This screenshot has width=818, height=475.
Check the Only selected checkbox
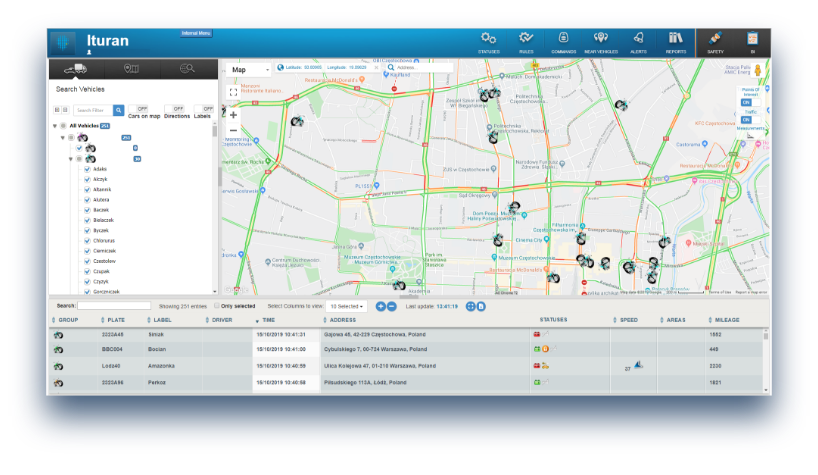tap(217, 306)
